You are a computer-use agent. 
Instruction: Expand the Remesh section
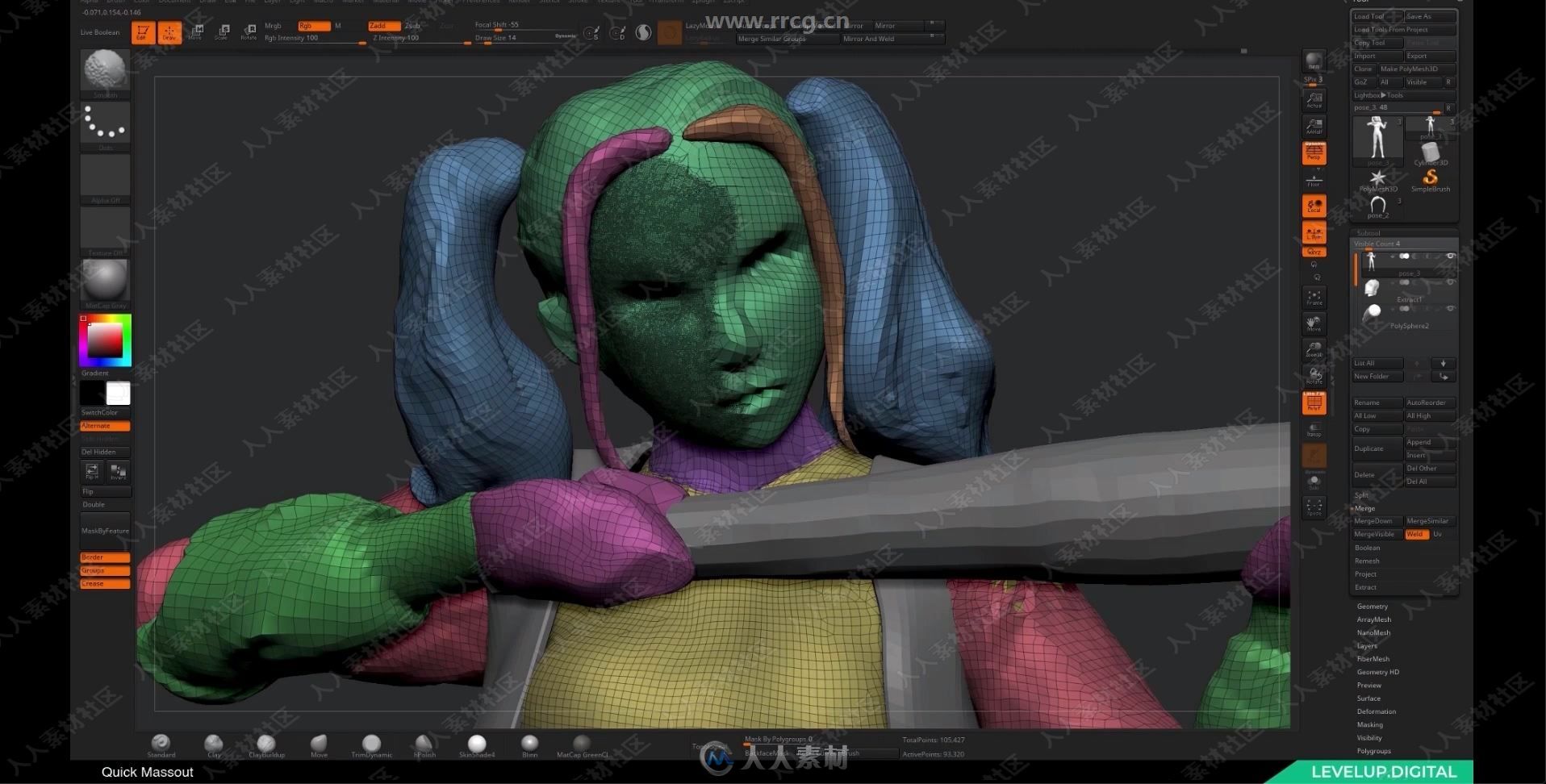click(x=1367, y=561)
